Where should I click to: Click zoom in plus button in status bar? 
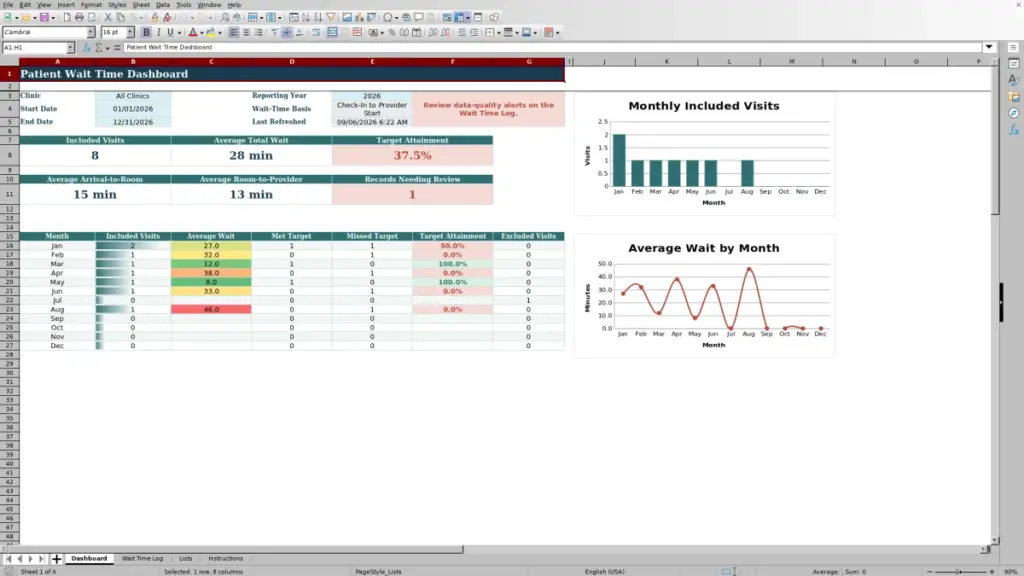coord(991,571)
